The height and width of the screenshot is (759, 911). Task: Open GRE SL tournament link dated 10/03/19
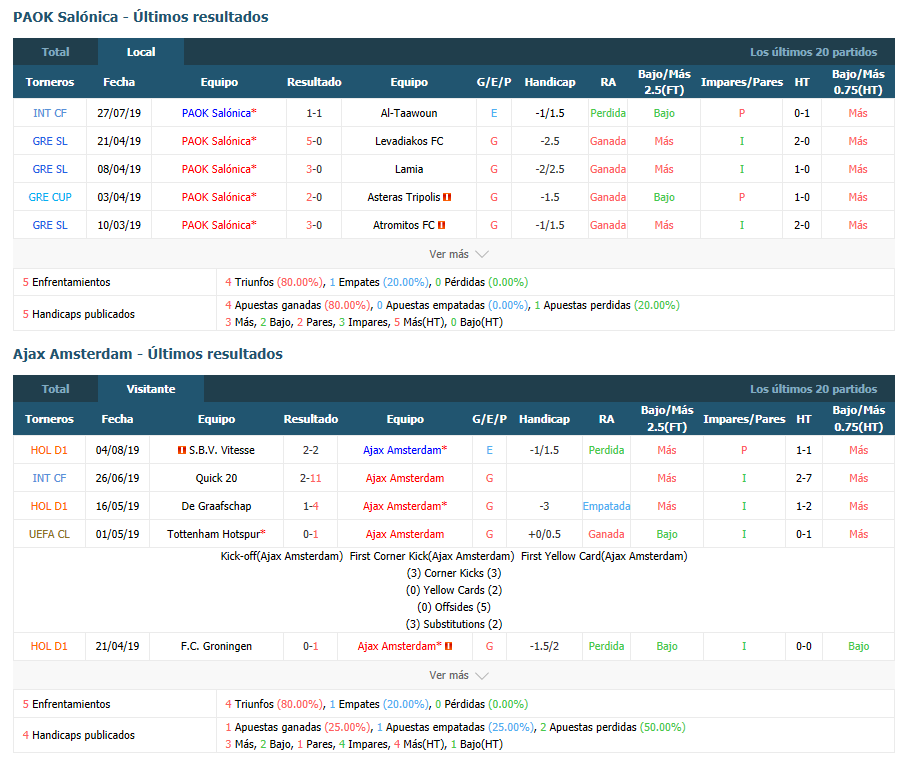click(50, 225)
